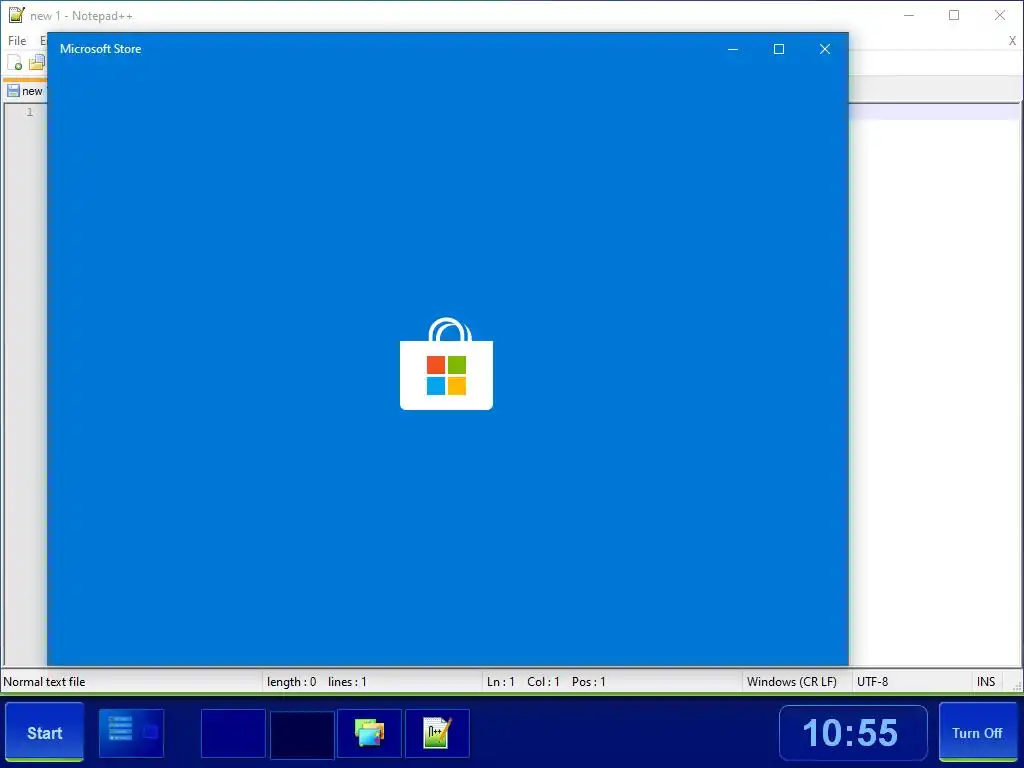Click the first empty taskbar slot after task view
This screenshot has width=1024, height=768.
coord(233,733)
